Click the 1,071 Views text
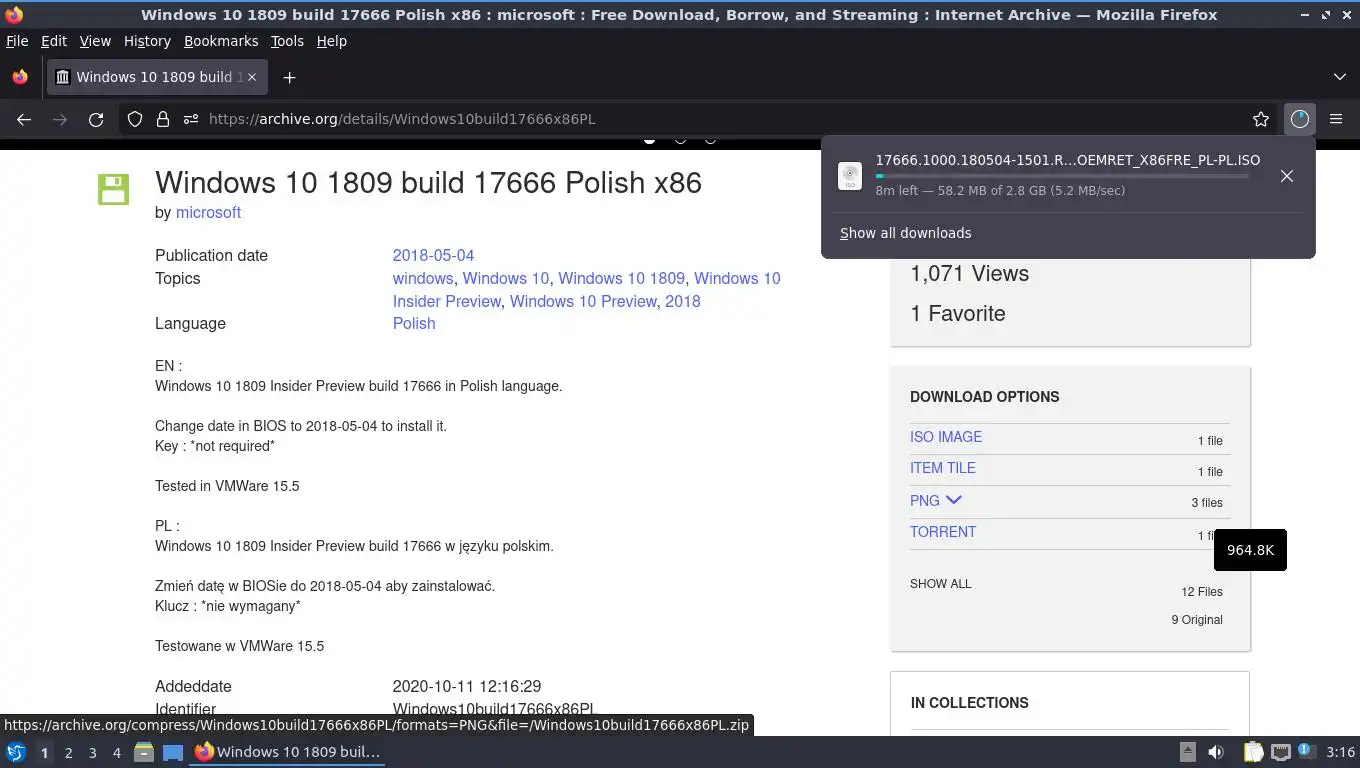 (969, 273)
